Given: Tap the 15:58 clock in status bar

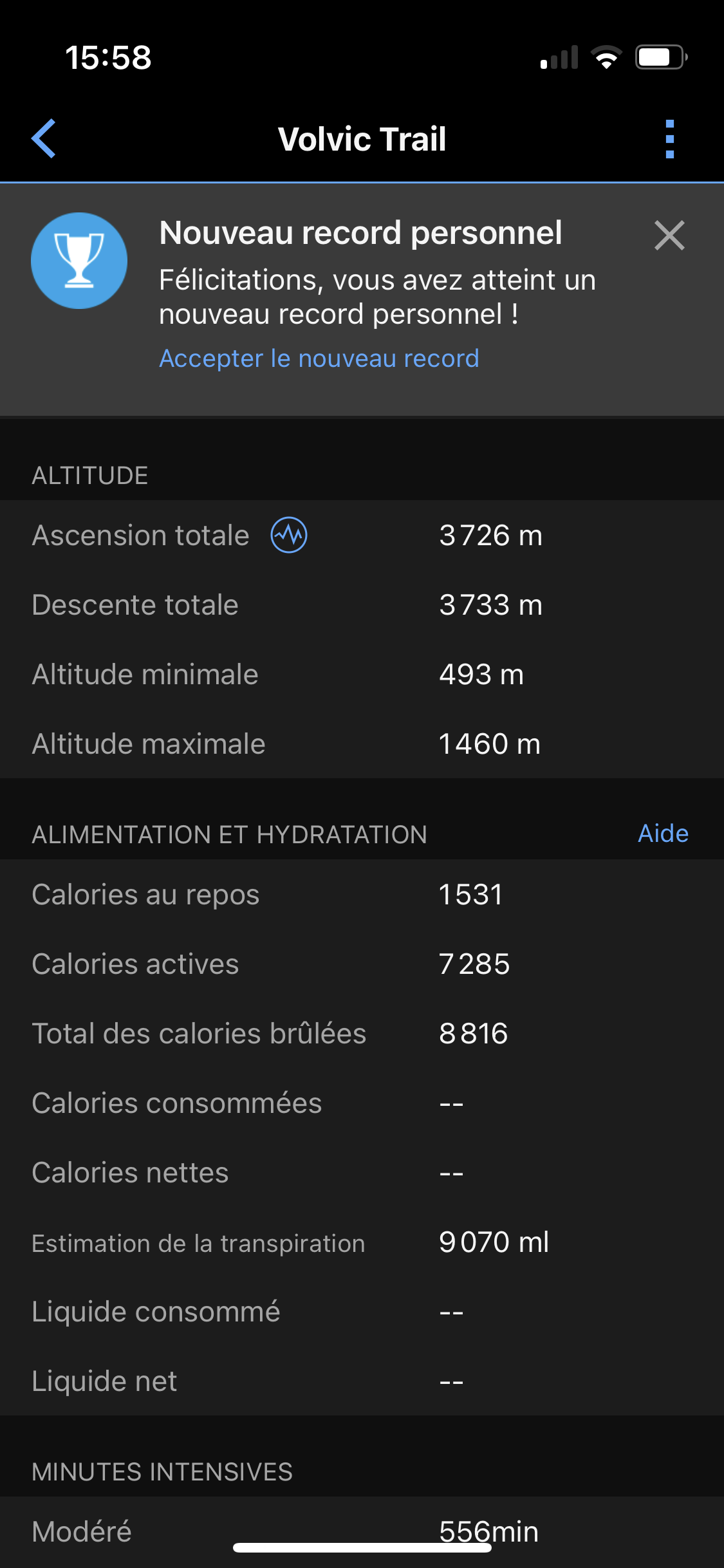Looking at the screenshot, I should [x=108, y=57].
